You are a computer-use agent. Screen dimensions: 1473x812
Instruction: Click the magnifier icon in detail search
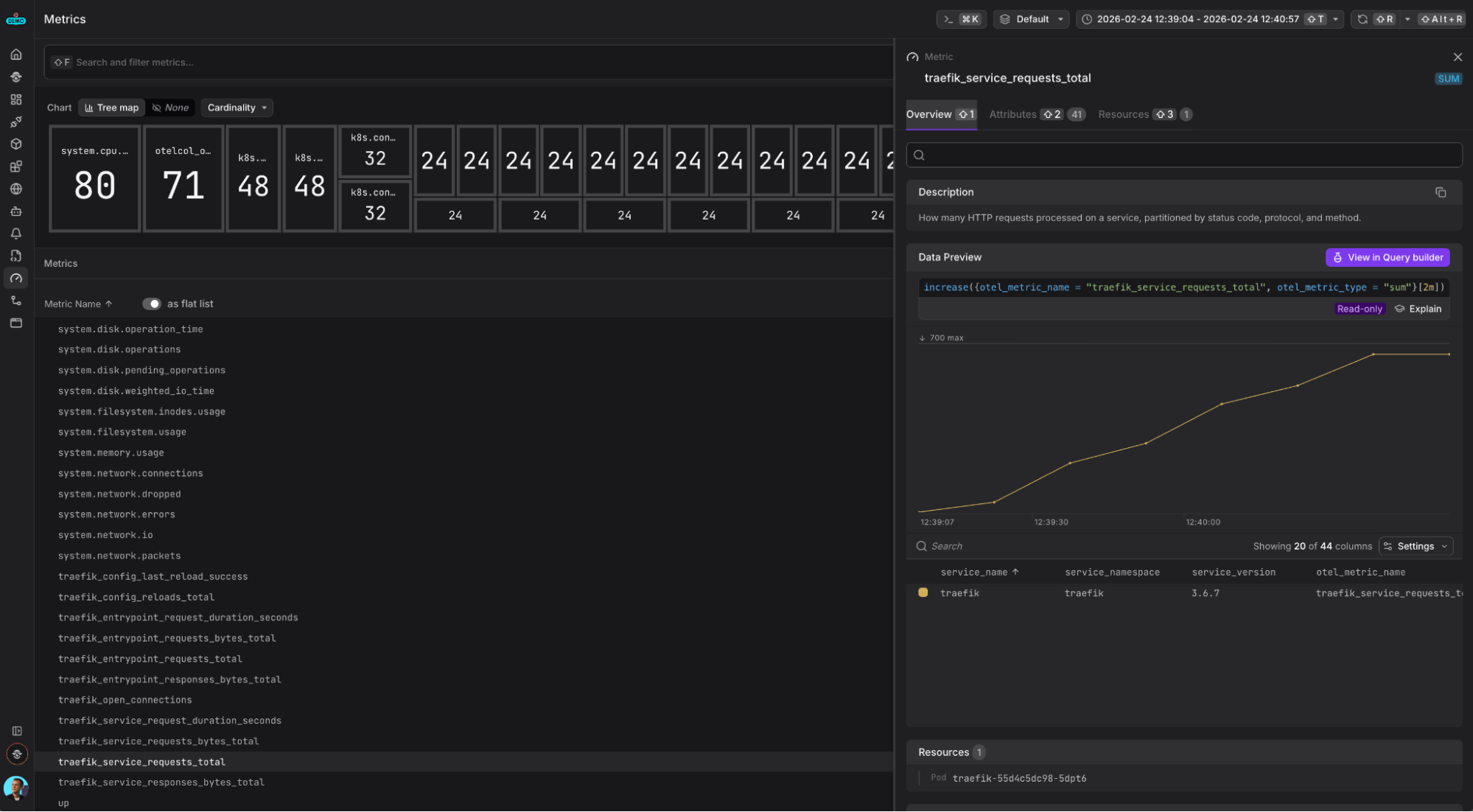point(919,155)
